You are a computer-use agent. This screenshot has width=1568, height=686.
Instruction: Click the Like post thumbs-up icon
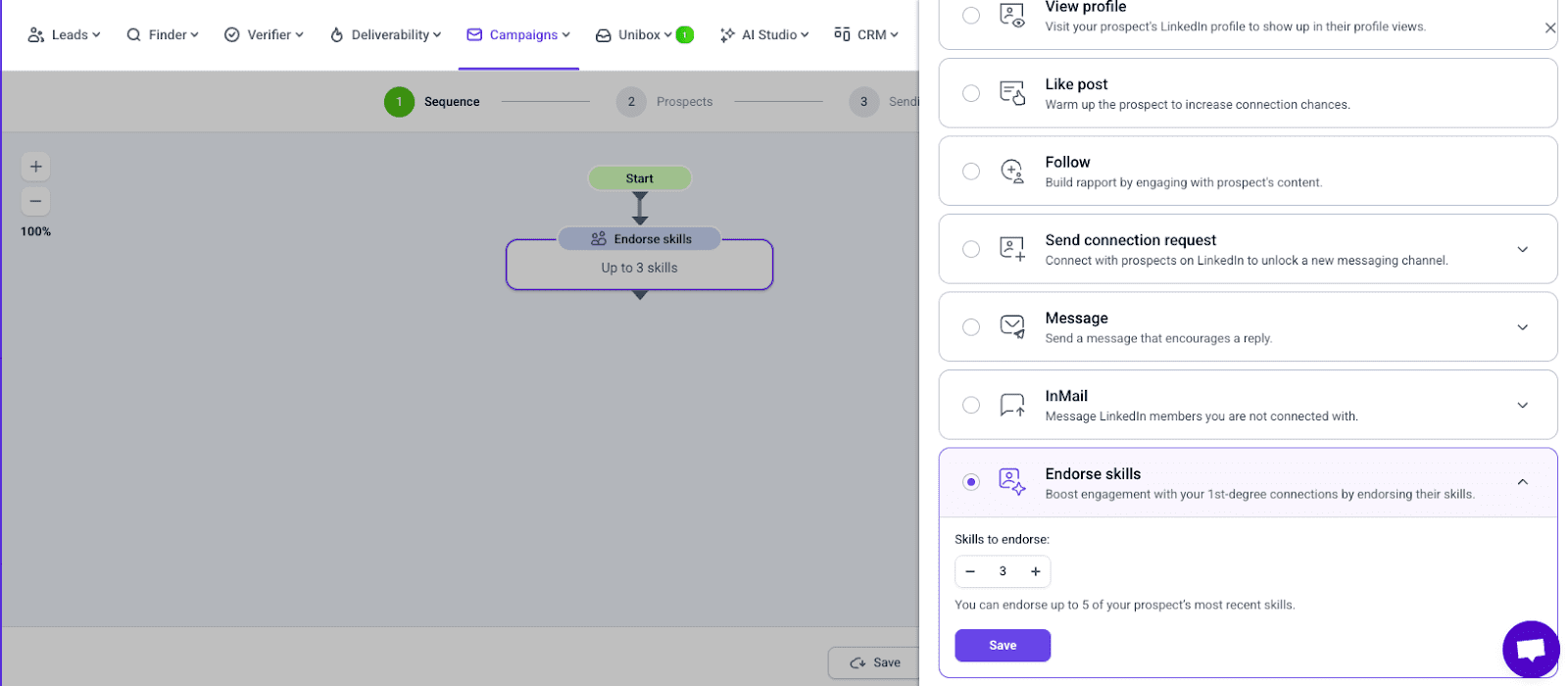pos(1012,93)
